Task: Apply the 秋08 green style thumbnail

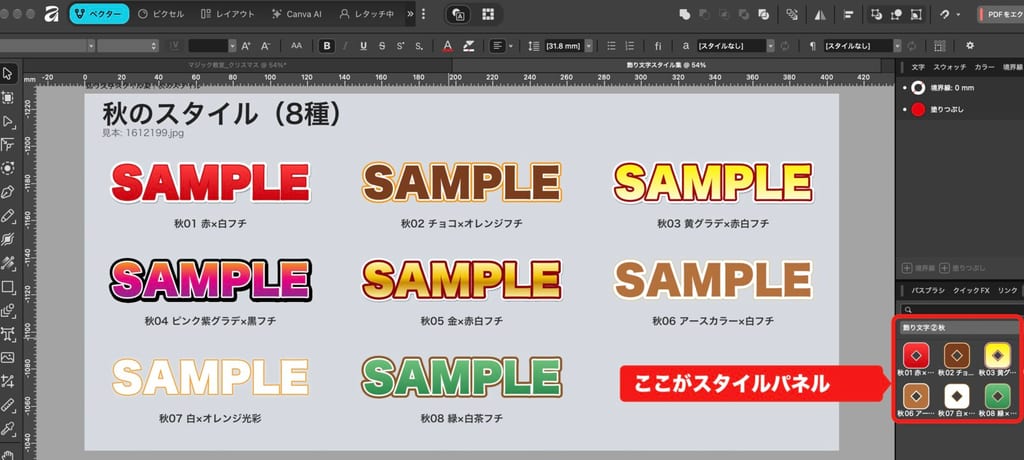Action: 997,396
